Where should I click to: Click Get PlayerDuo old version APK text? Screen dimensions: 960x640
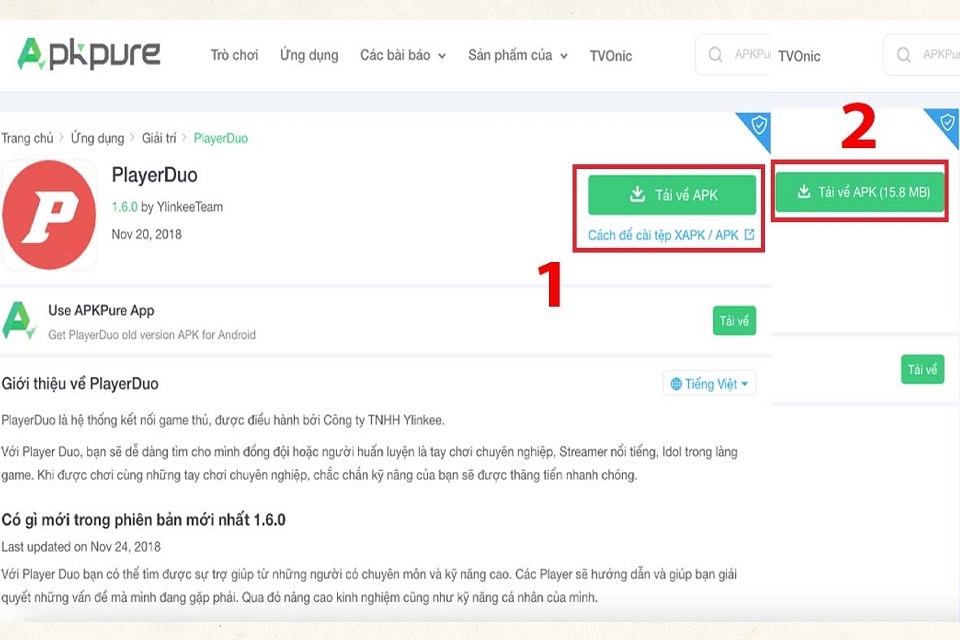point(152,335)
